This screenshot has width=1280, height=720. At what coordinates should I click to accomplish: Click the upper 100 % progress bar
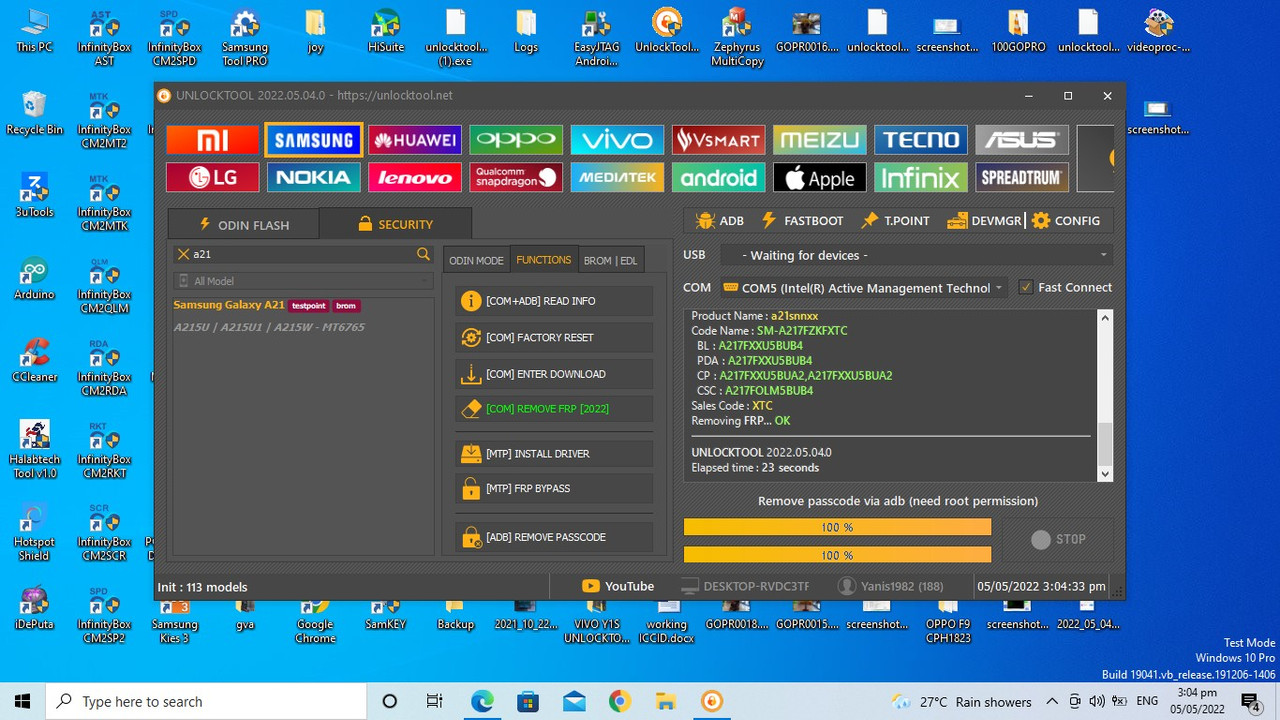837,527
